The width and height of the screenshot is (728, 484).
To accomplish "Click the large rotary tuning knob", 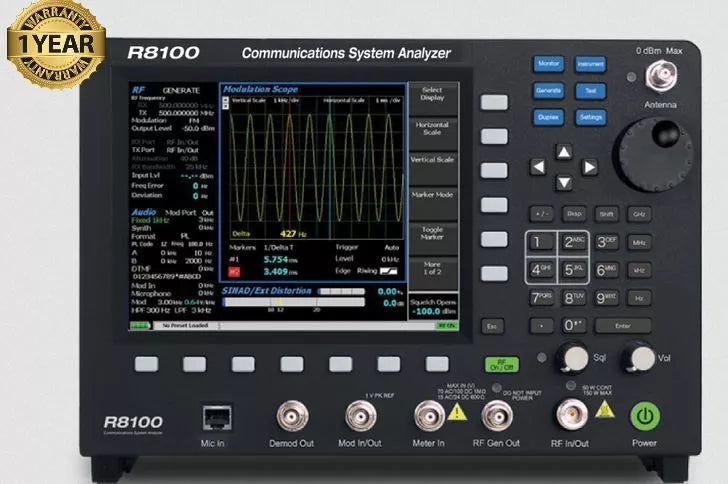I will pyautogui.click(x=652, y=154).
